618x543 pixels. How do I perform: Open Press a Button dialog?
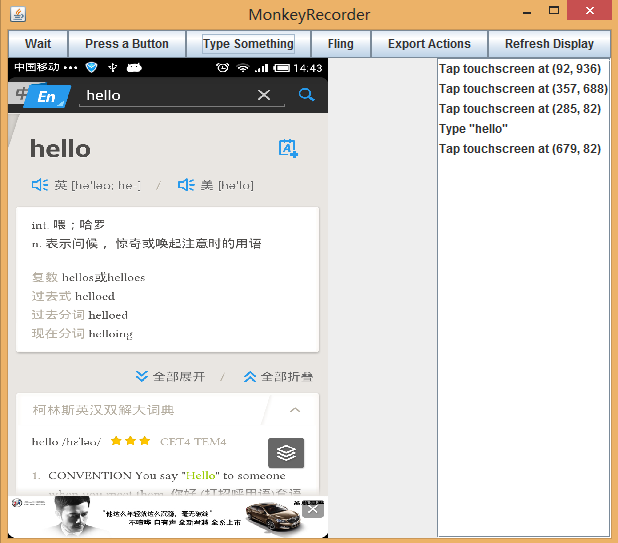click(x=127, y=44)
